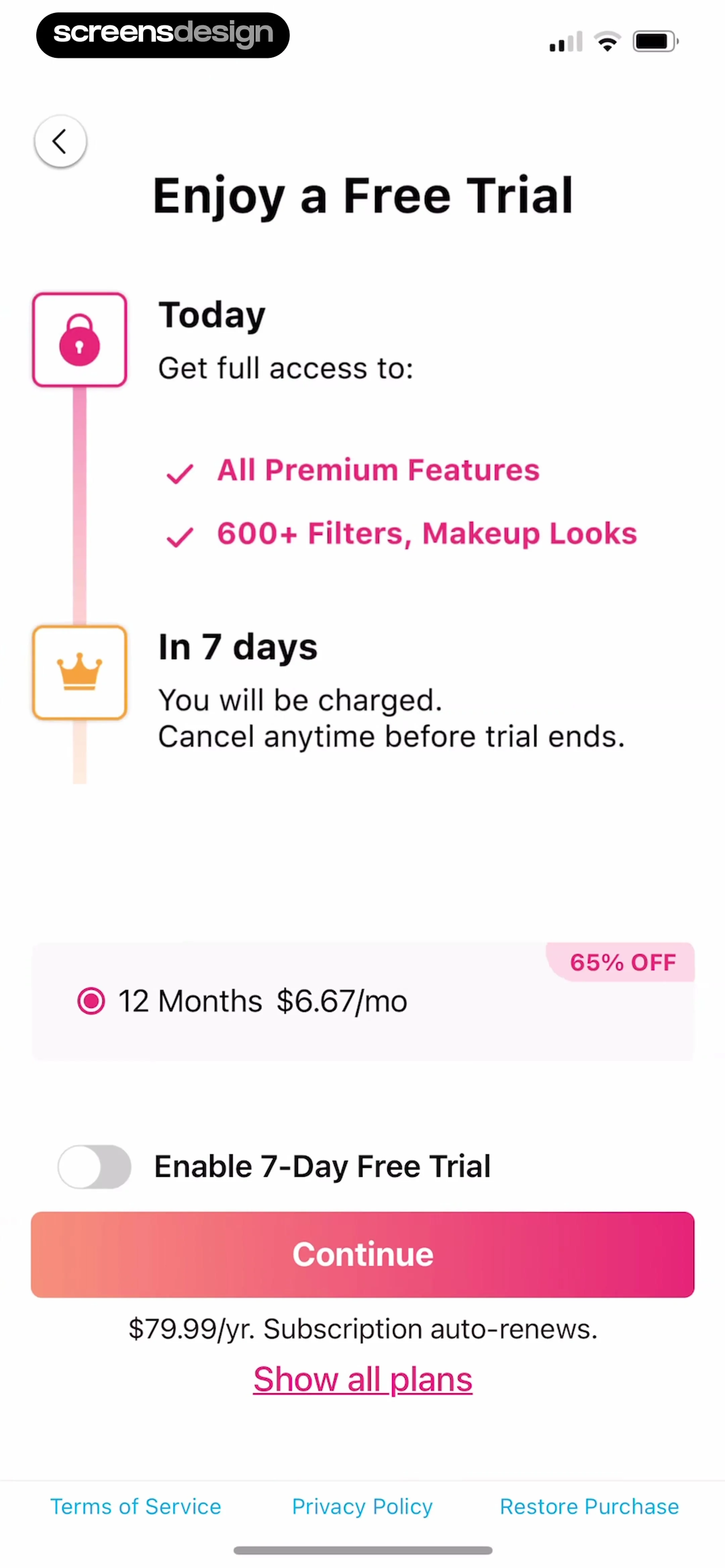This screenshot has width=725, height=1568.
Task: Open Terms of Service
Action: click(x=136, y=1507)
